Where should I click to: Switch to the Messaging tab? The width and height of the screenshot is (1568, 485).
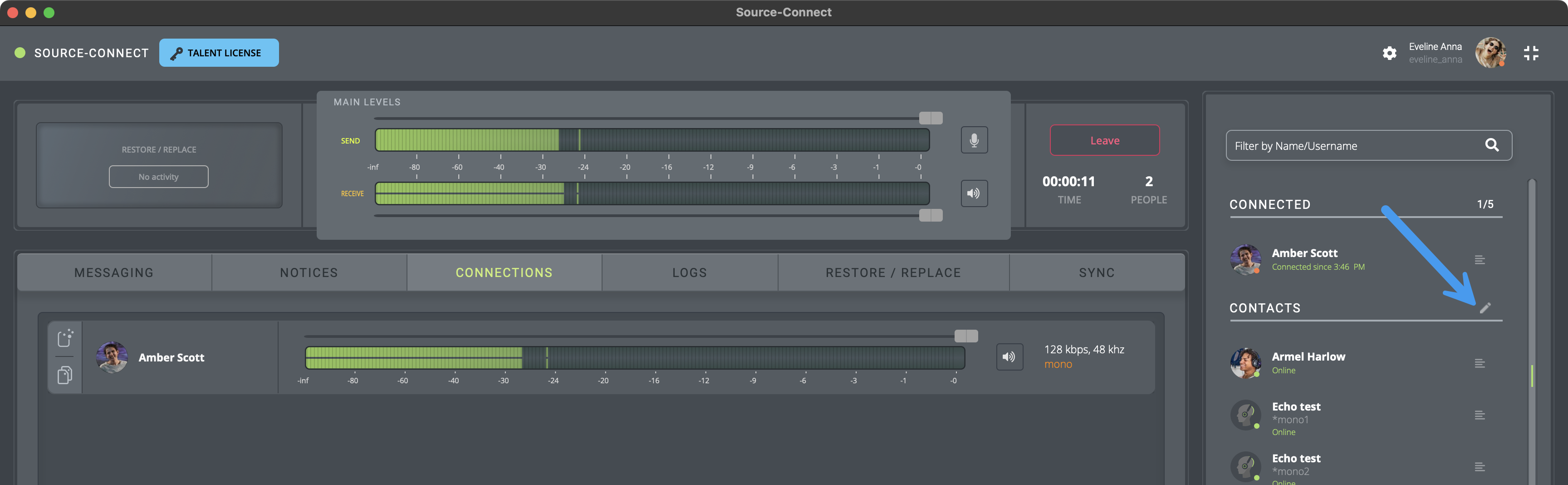(114, 273)
